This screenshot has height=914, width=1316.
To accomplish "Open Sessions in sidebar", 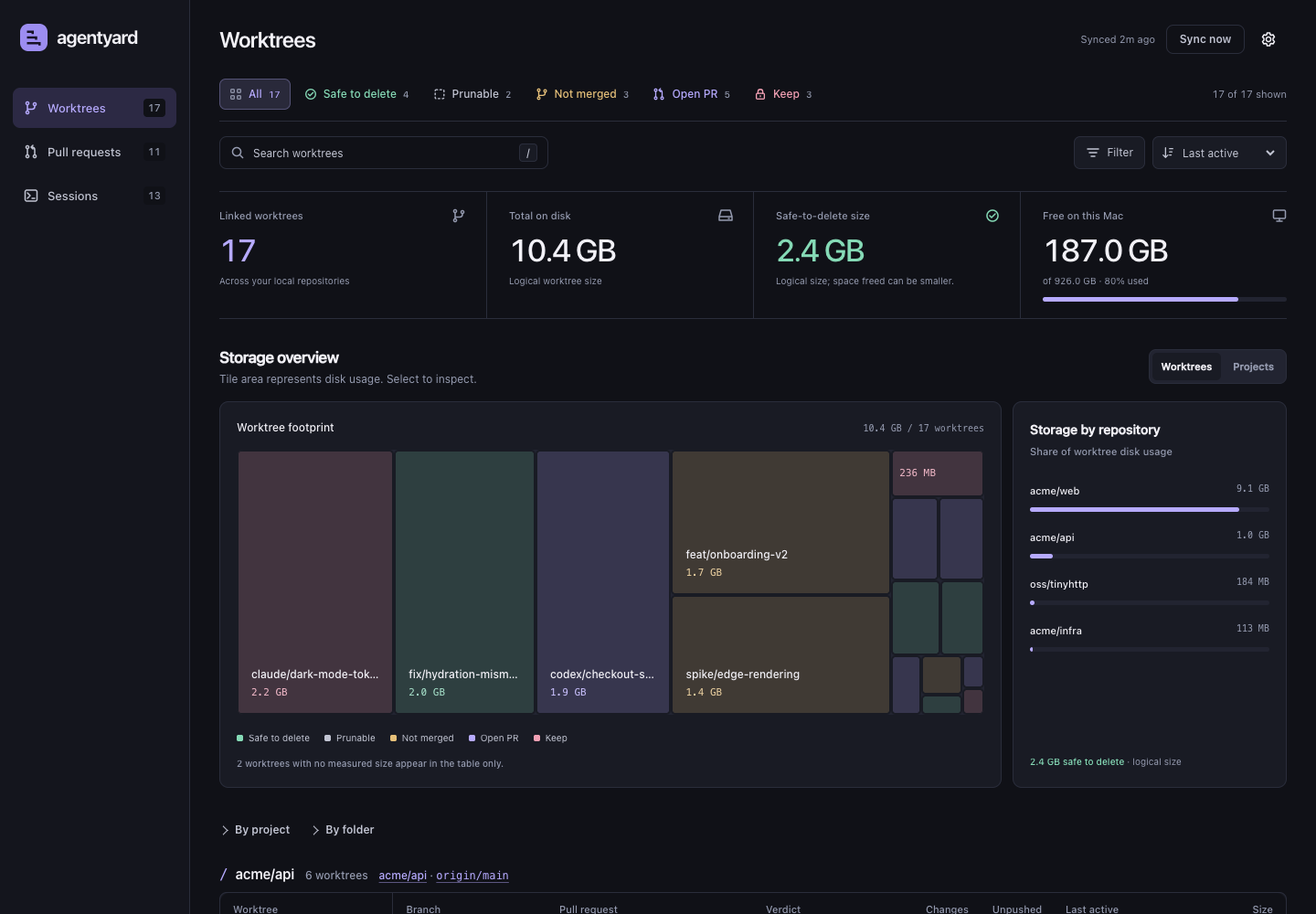I will [94, 196].
